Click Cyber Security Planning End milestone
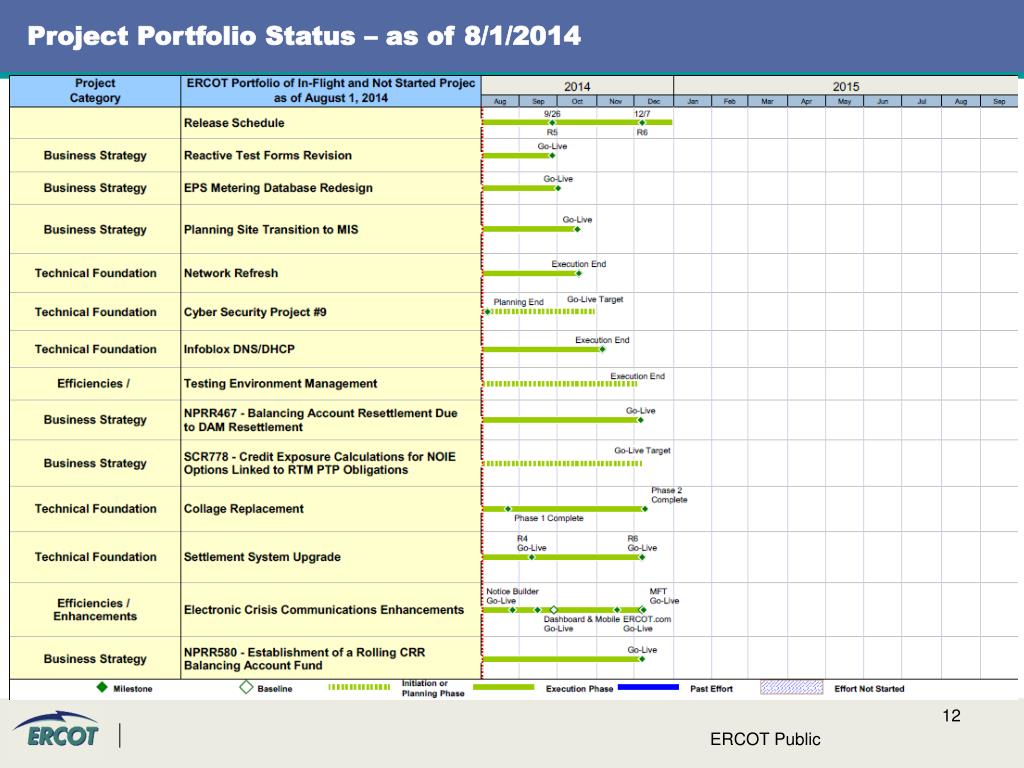1024x768 pixels. (x=487, y=312)
